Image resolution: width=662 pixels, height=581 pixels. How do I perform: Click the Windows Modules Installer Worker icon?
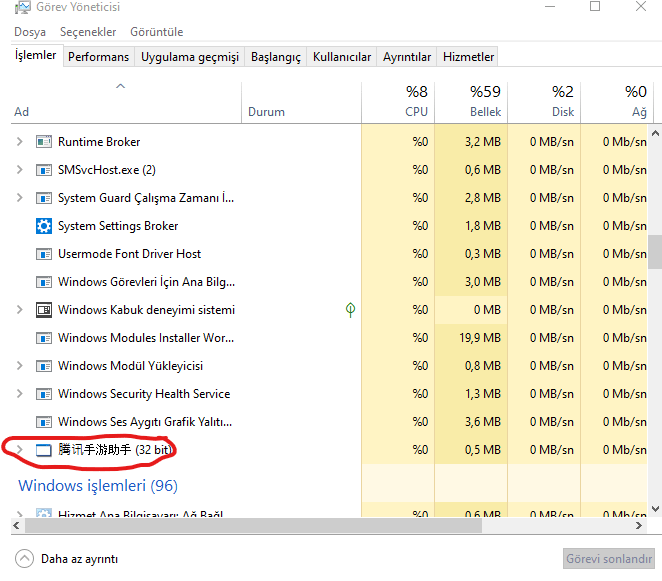44,338
